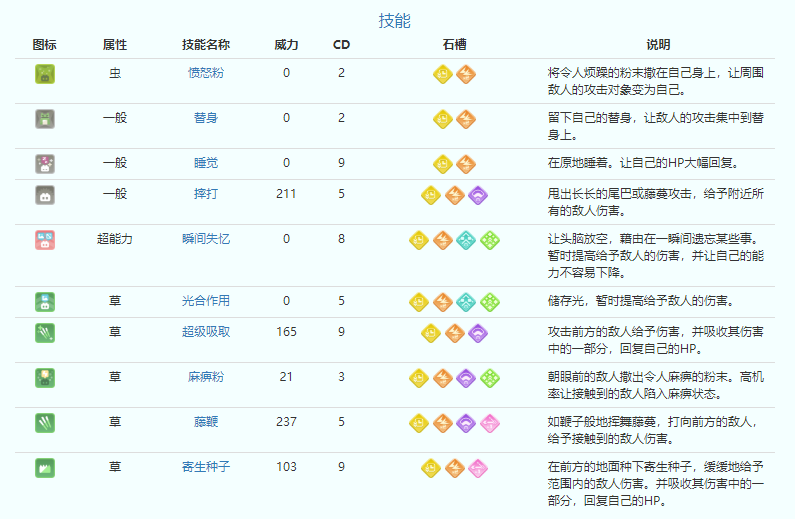Viewport: 795px width, 519px height.
Task: Click the power value 237
Action: [x=286, y=422]
